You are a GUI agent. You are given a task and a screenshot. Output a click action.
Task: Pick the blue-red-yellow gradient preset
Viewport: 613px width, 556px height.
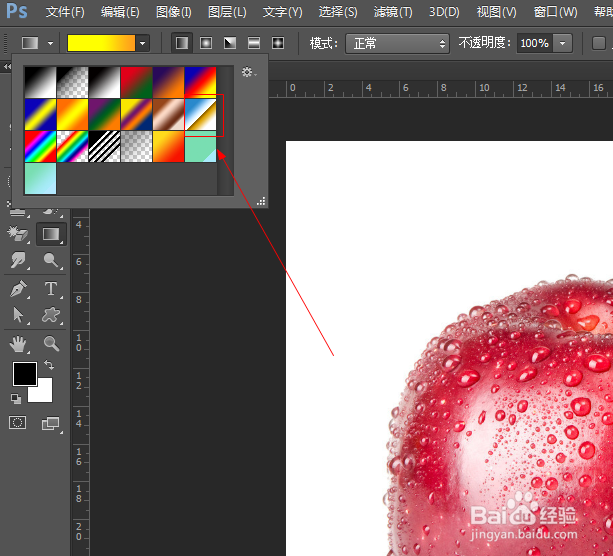pos(201,82)
